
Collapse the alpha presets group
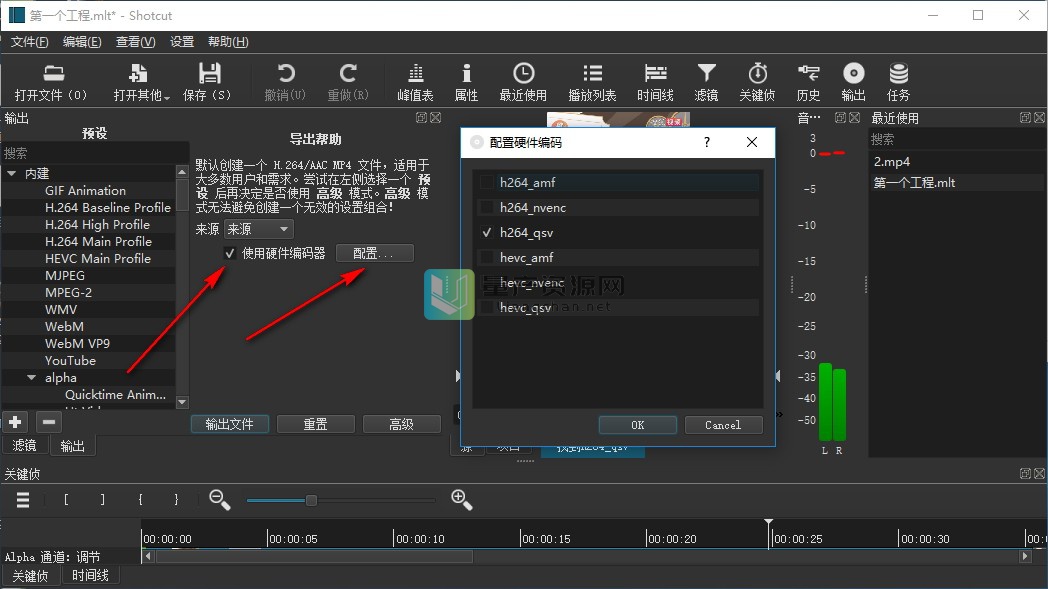pyautogui.click(x=31, y=378)
